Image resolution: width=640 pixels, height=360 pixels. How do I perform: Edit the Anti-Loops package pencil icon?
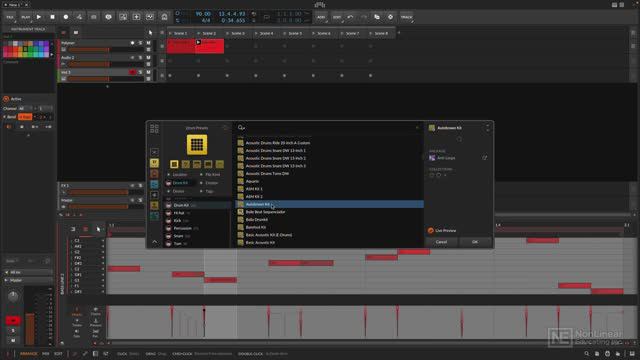(484, 158)
